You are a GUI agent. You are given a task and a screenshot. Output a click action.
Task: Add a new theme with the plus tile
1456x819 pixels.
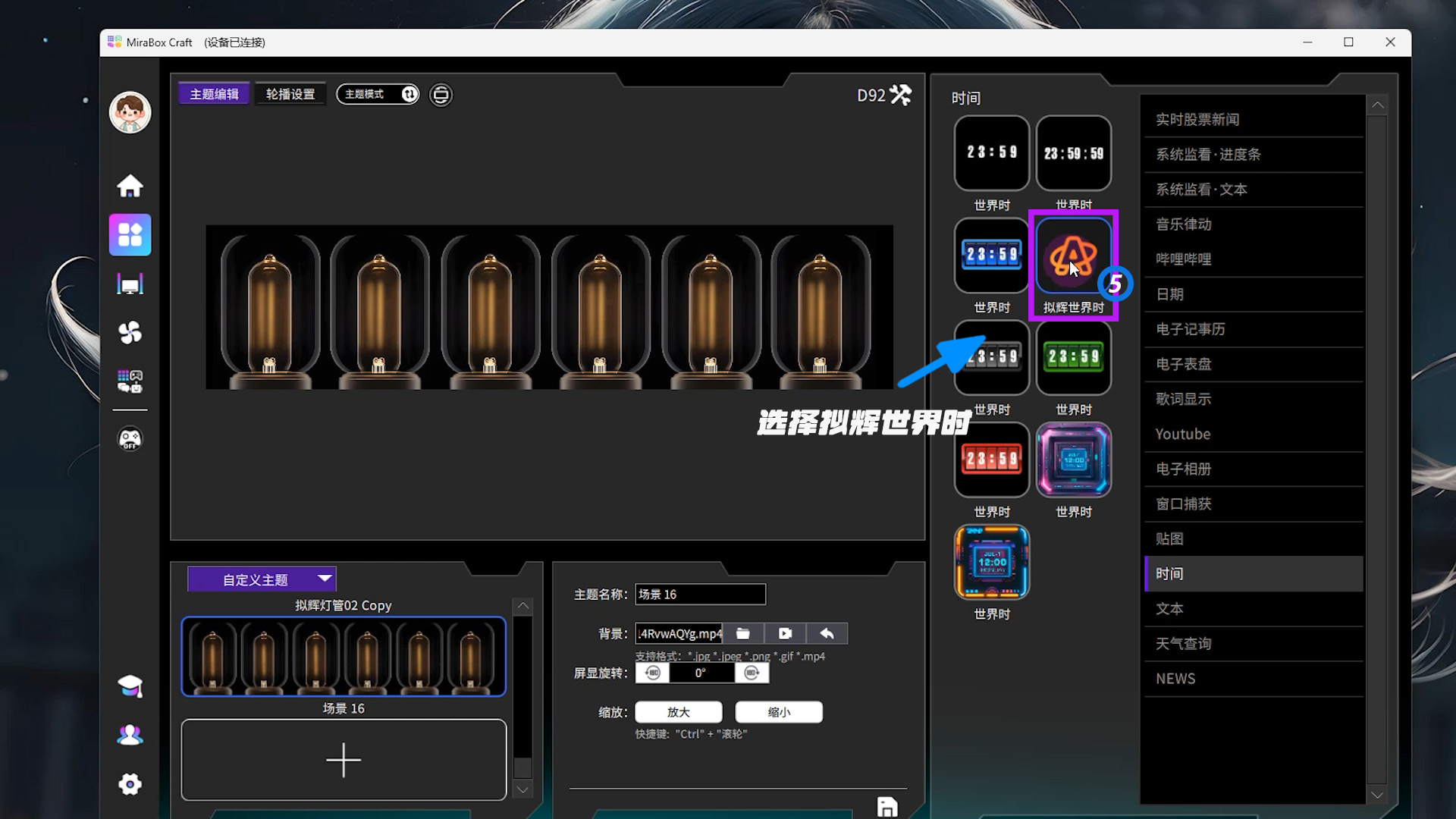344,760
